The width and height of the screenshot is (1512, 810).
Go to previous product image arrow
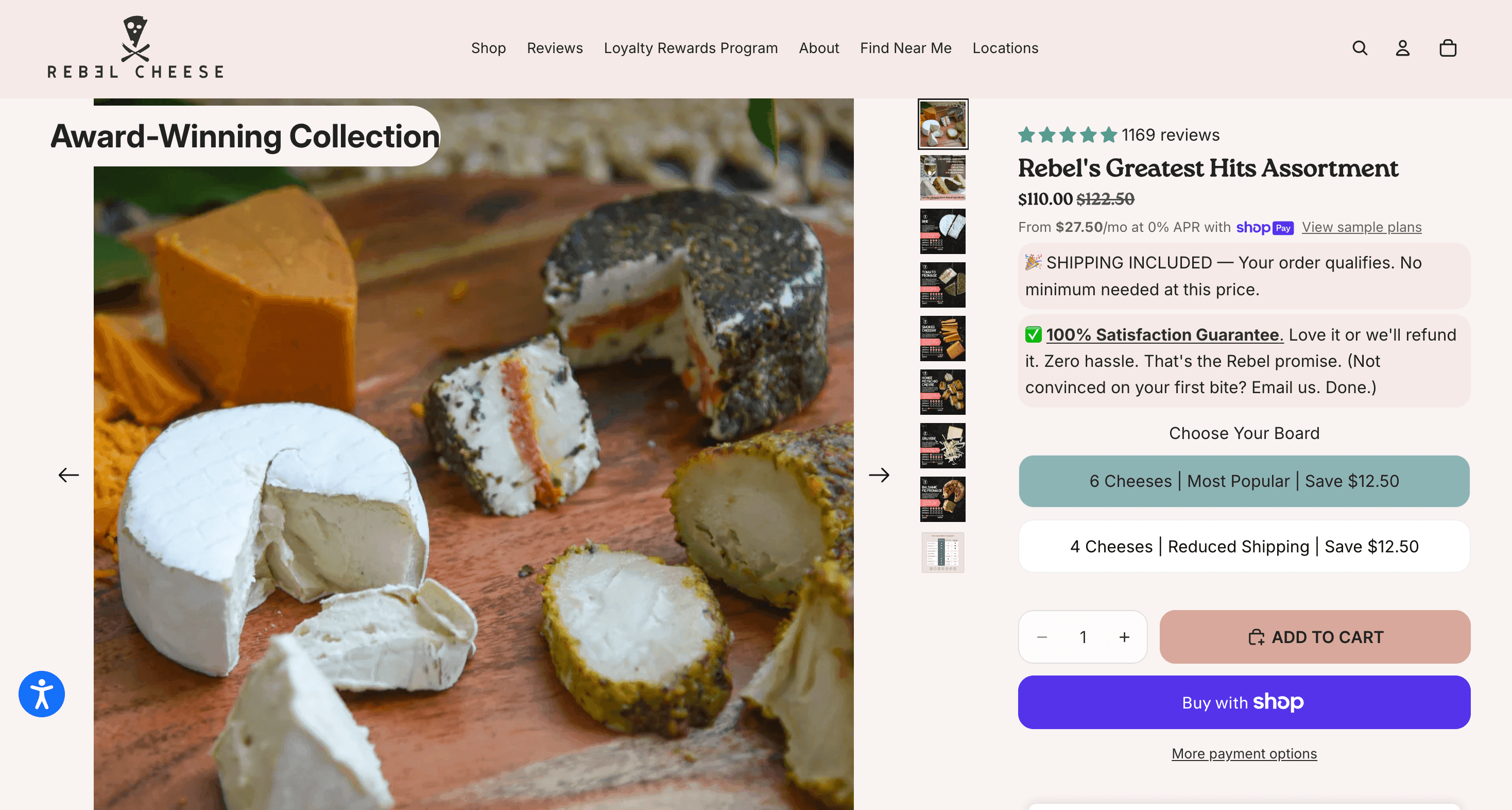click(68, 475)
